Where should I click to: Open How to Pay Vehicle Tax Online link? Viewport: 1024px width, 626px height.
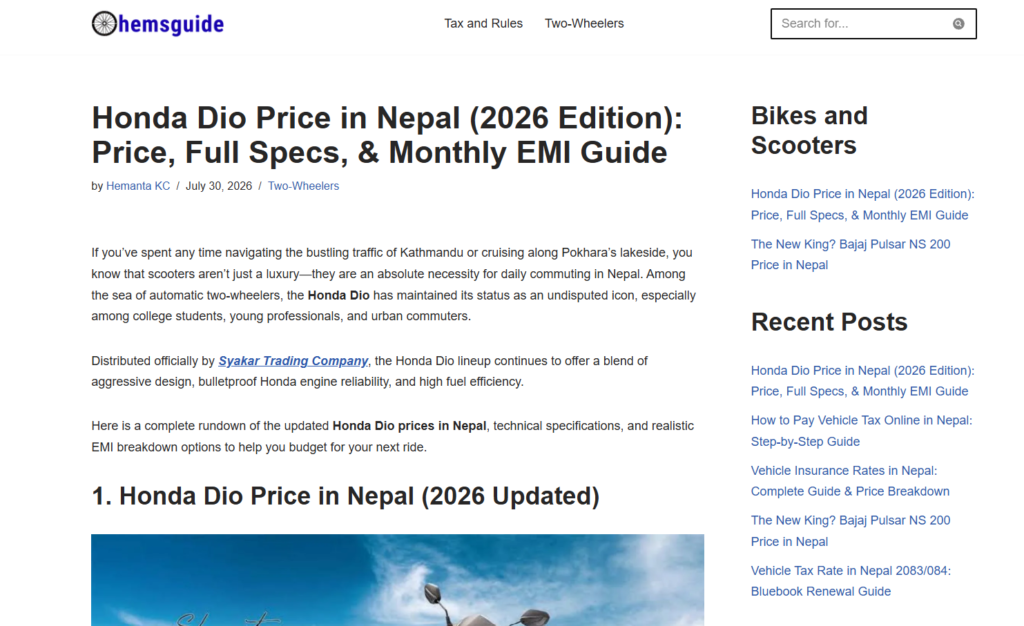coord(861,431)
